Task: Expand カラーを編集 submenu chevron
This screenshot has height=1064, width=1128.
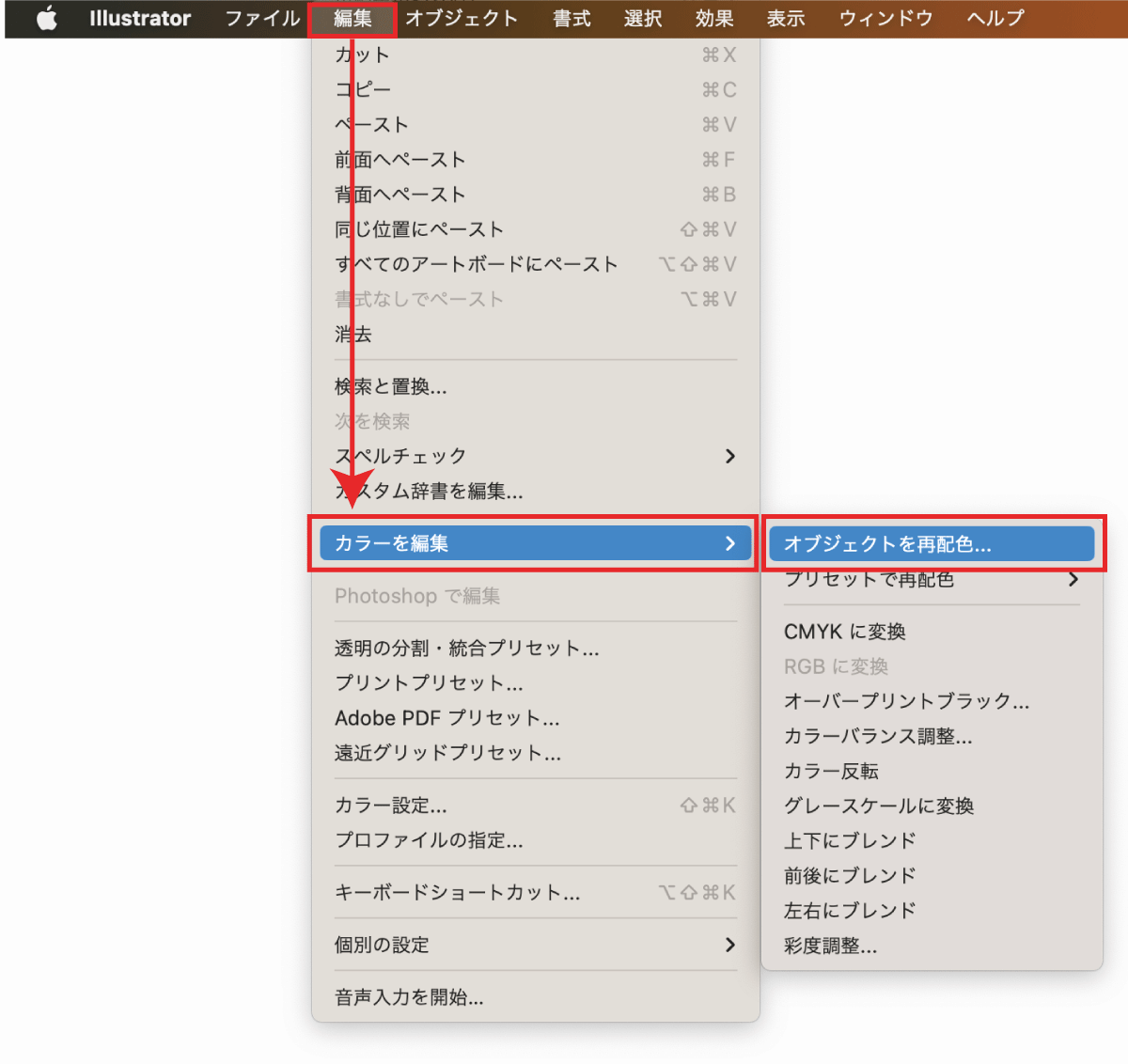Action: (730, 543)
